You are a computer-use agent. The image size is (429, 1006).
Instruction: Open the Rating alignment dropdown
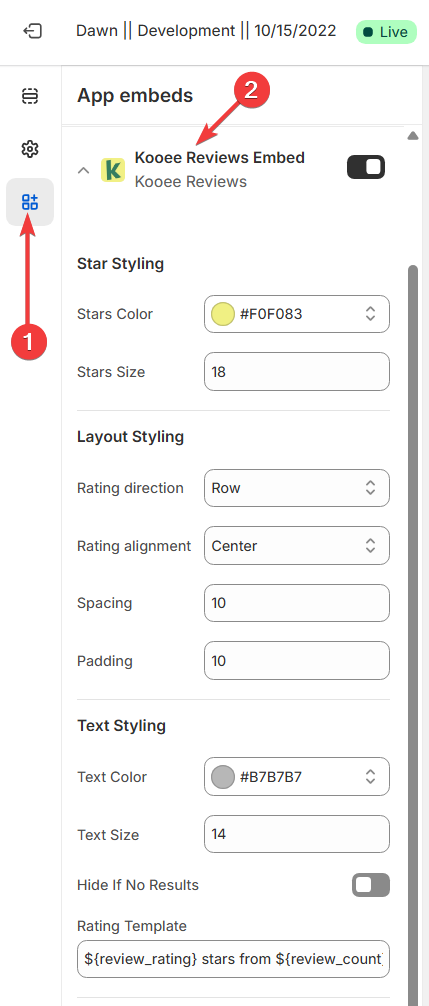[x=297, y=545]
